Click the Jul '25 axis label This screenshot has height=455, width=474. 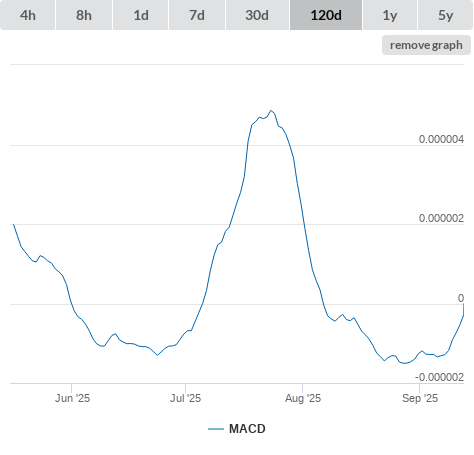click(186, 398)
